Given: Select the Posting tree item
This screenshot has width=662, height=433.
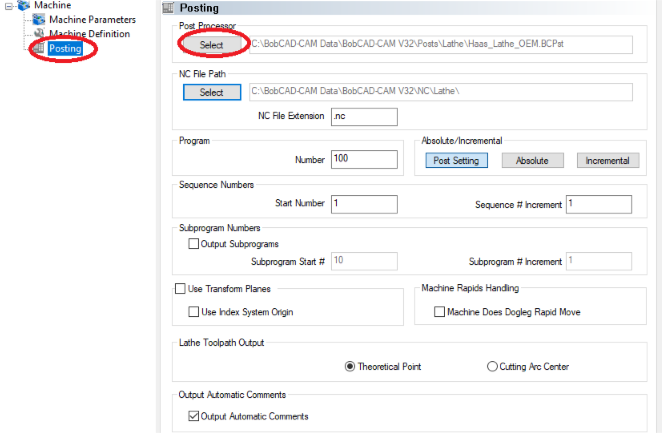Looking at the screenshot, I should click(65, 49).
